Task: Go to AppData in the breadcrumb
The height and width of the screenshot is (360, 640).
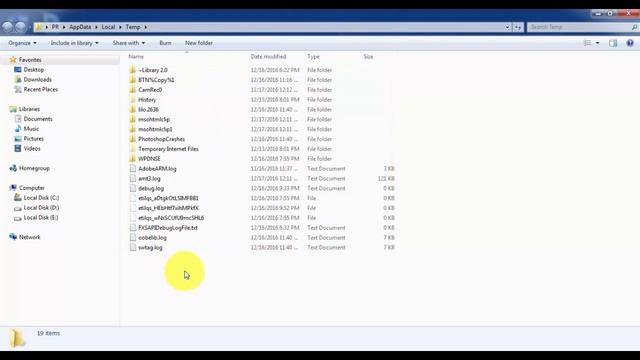Action: (x=80, y=27)
